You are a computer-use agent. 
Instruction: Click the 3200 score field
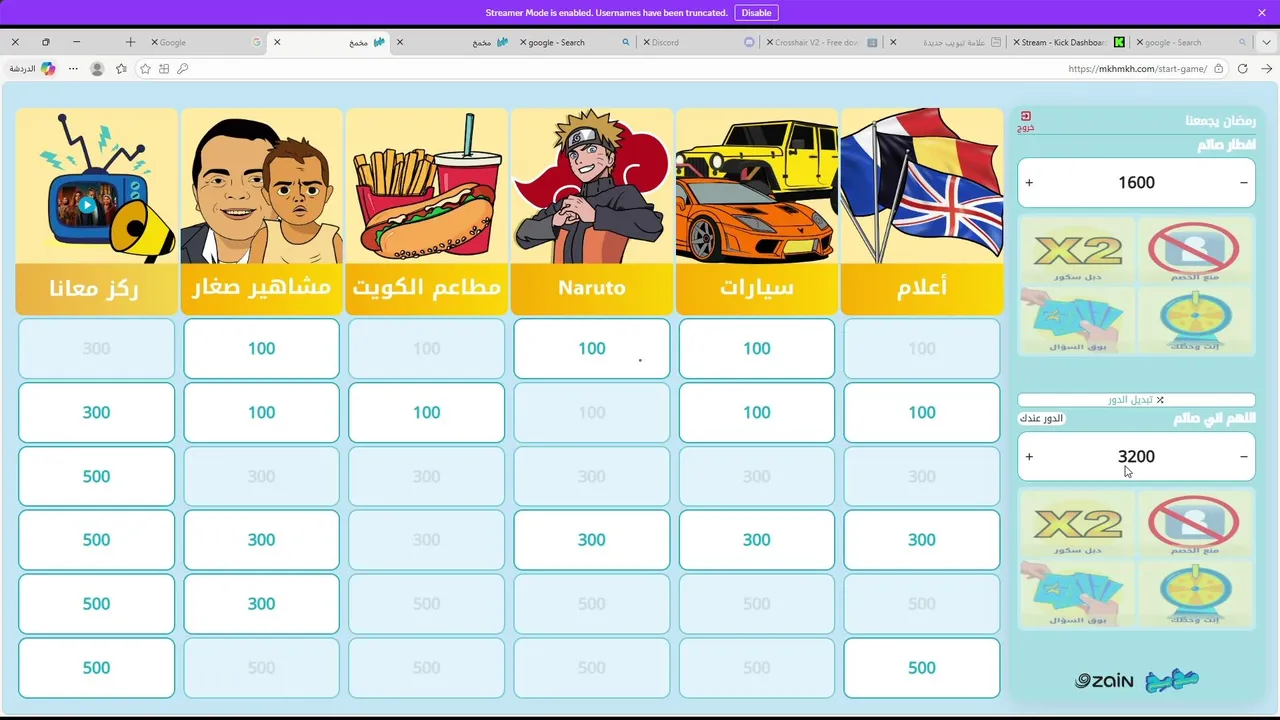tap(1136, 457)
